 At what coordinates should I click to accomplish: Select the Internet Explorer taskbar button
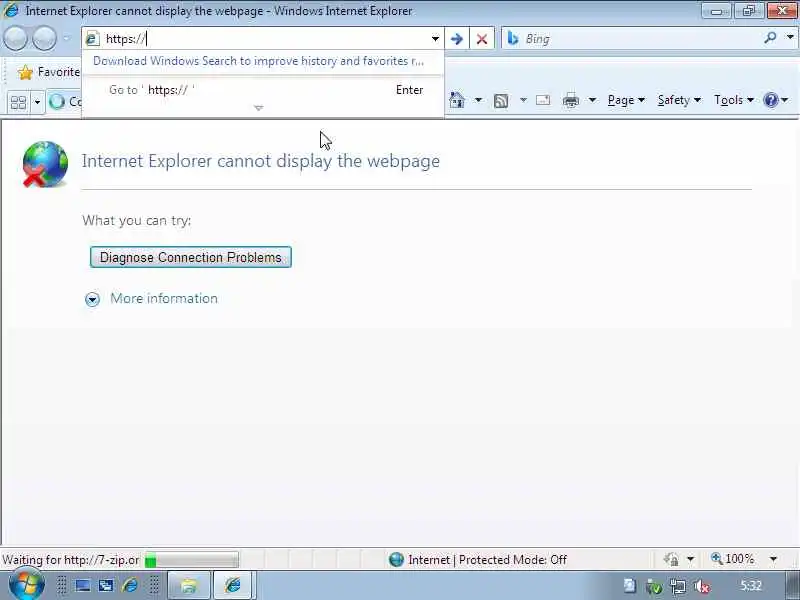233,586
